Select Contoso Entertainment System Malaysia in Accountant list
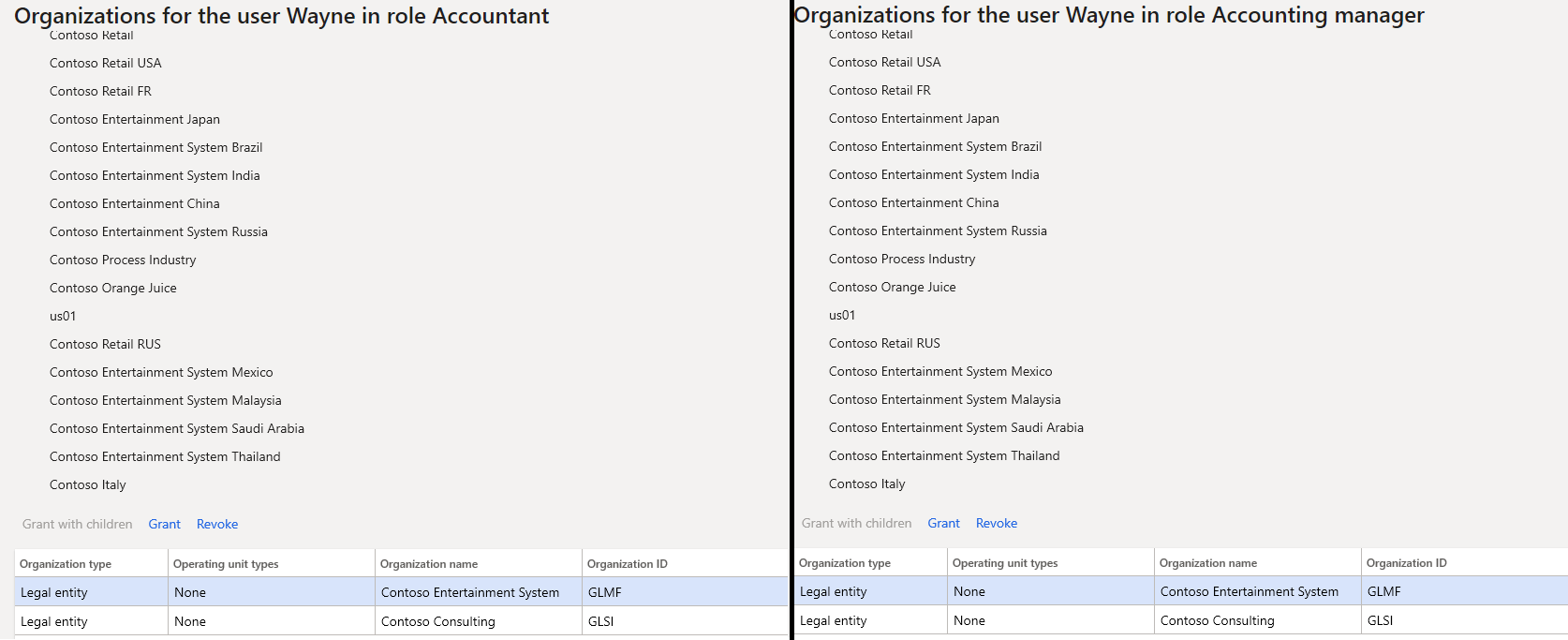Screen dimensions: 1568x640 click(x=166, y=400)
